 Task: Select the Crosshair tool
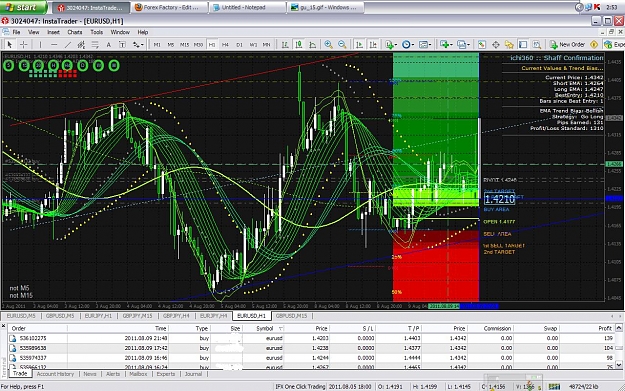24,45
